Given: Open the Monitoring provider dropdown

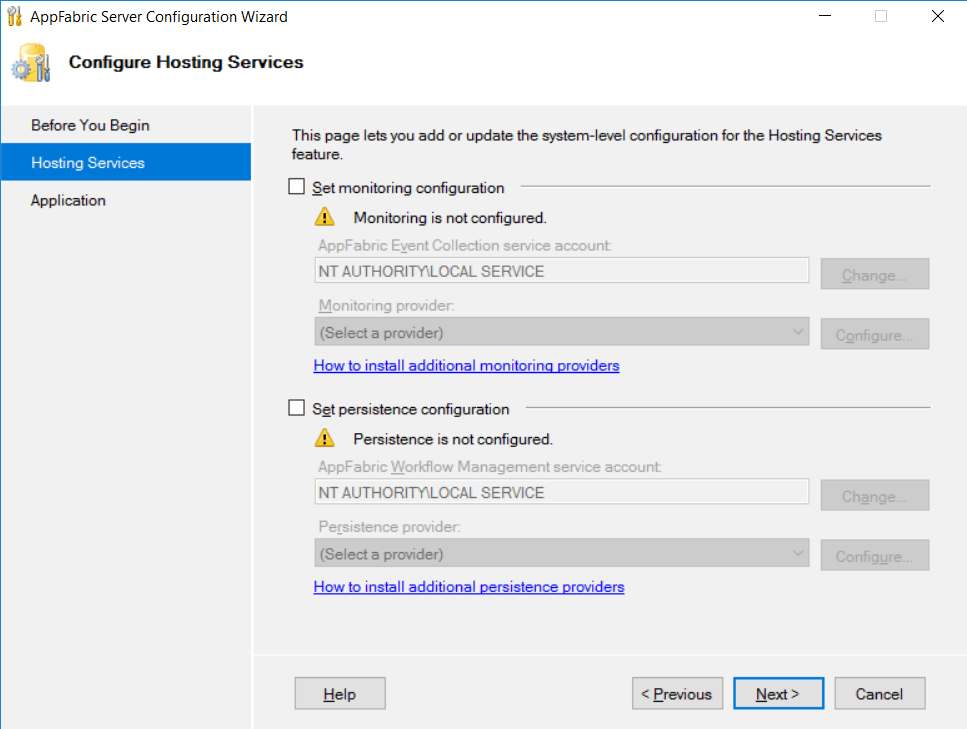Looking at the screenshot, I should (562, 332).
